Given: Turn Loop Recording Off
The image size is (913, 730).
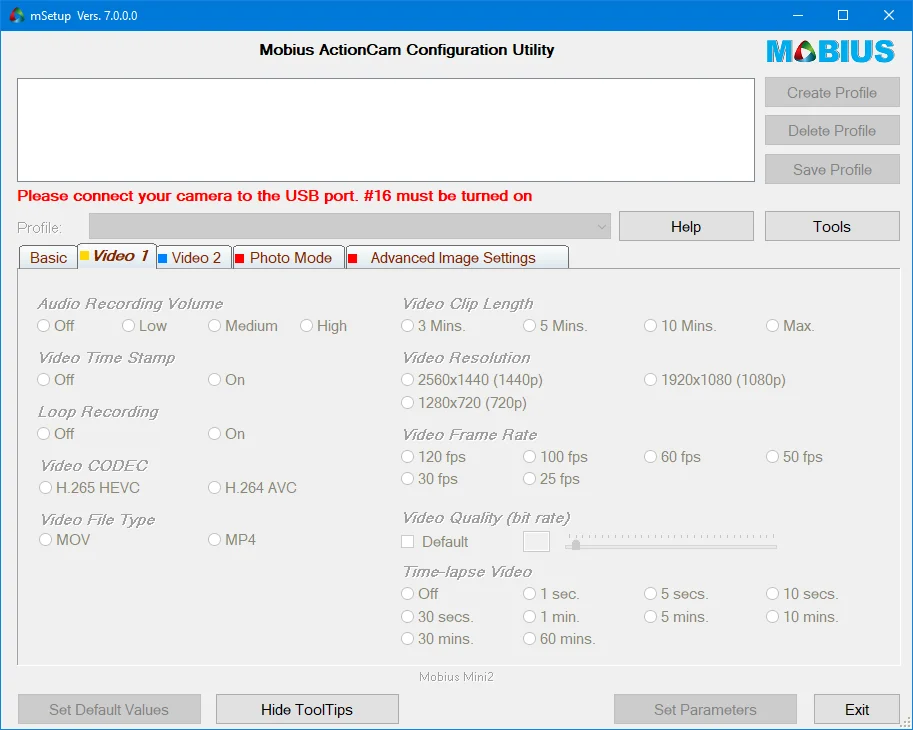Looking at the screenshot, I should click(x=55, y=434).
